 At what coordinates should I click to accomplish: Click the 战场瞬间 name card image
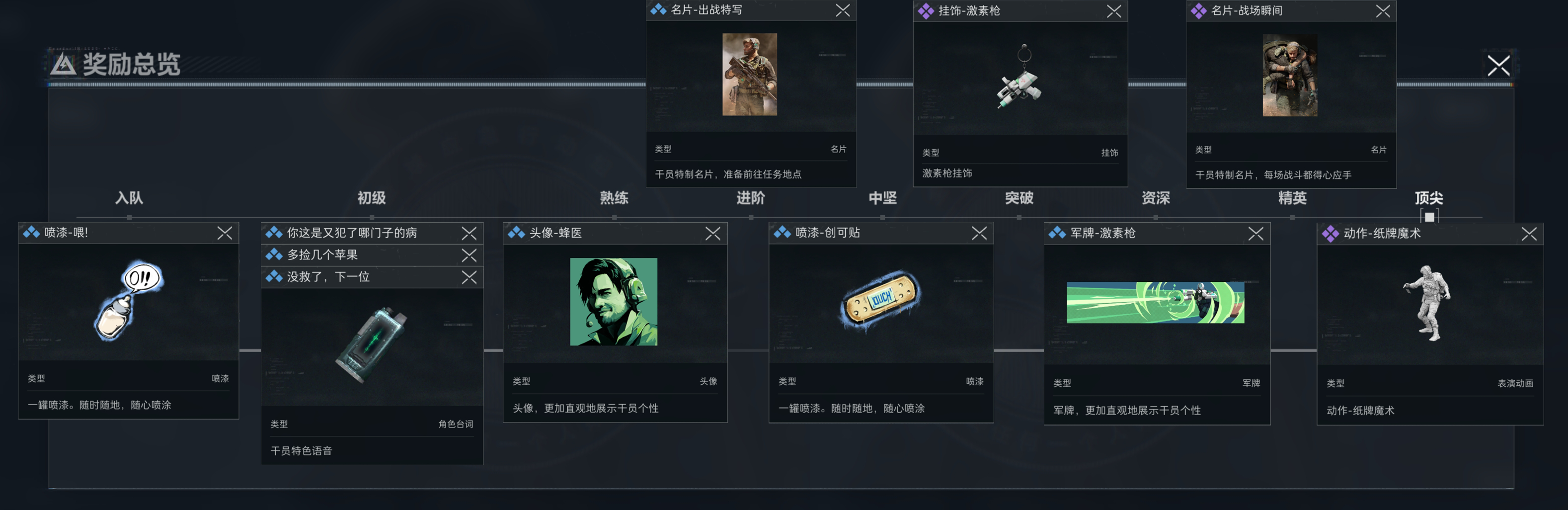(x=1289, y=75)
